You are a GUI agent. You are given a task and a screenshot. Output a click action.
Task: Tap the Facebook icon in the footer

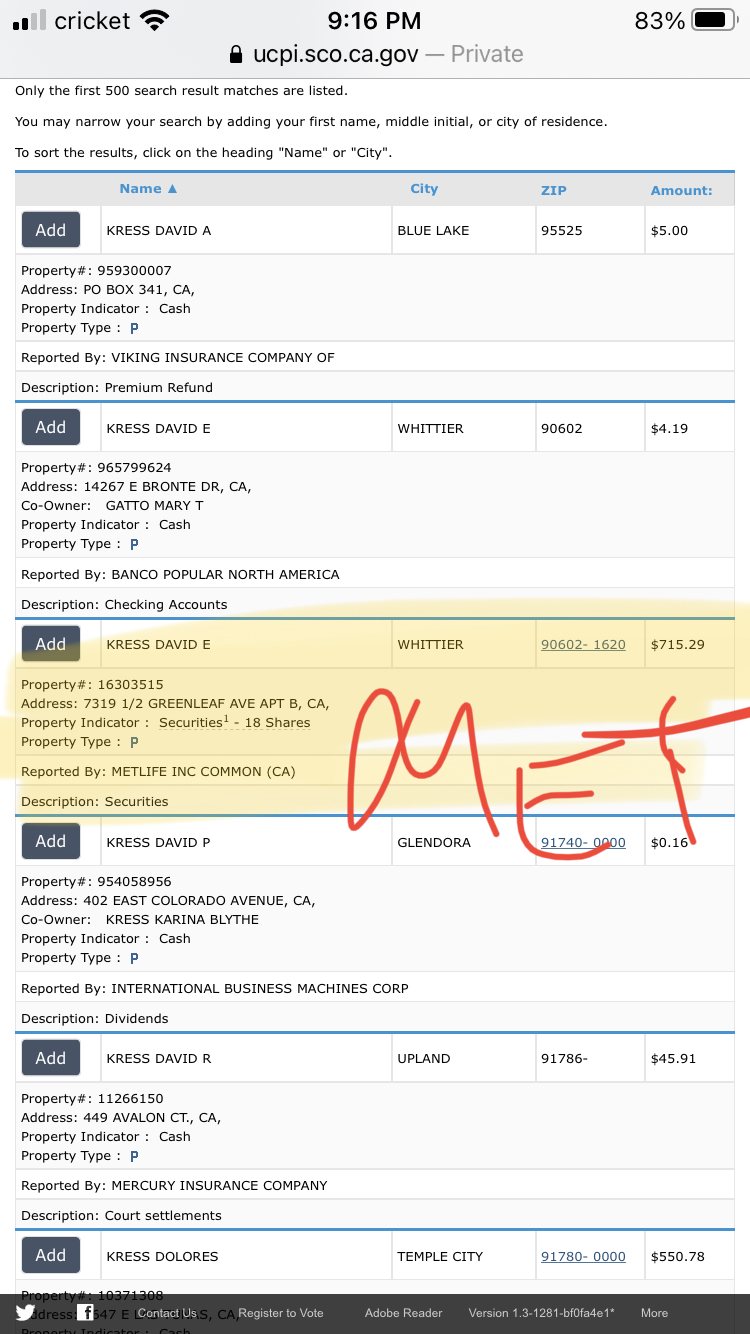(x=86, y=1313)
